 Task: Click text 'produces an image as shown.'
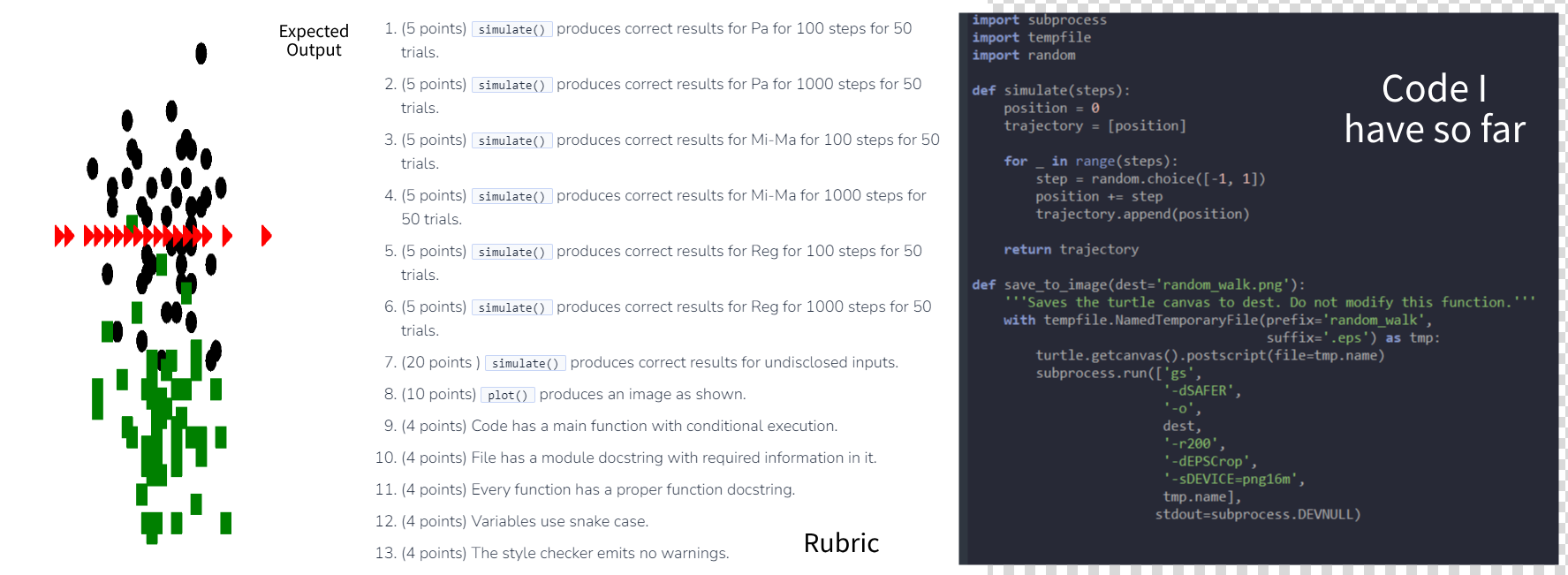(642, 394)
